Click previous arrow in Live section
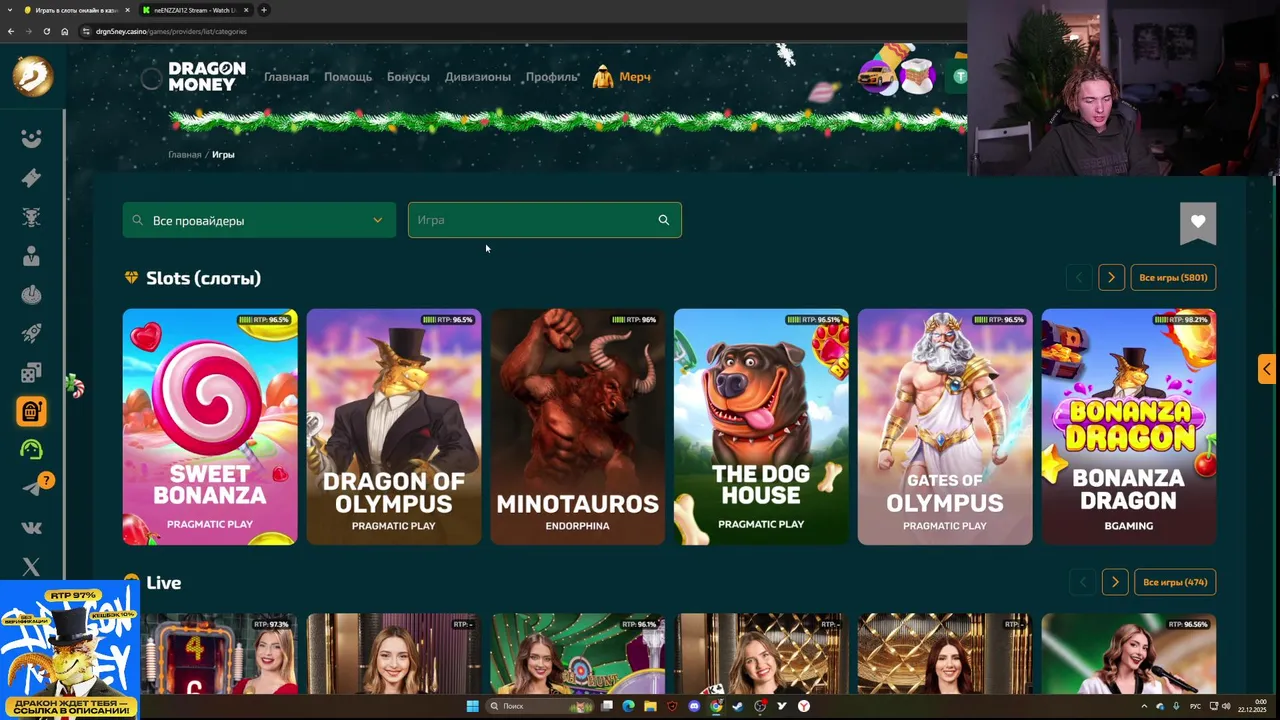The width and height of the screenshot is (1280, 720). point(1082,582)
